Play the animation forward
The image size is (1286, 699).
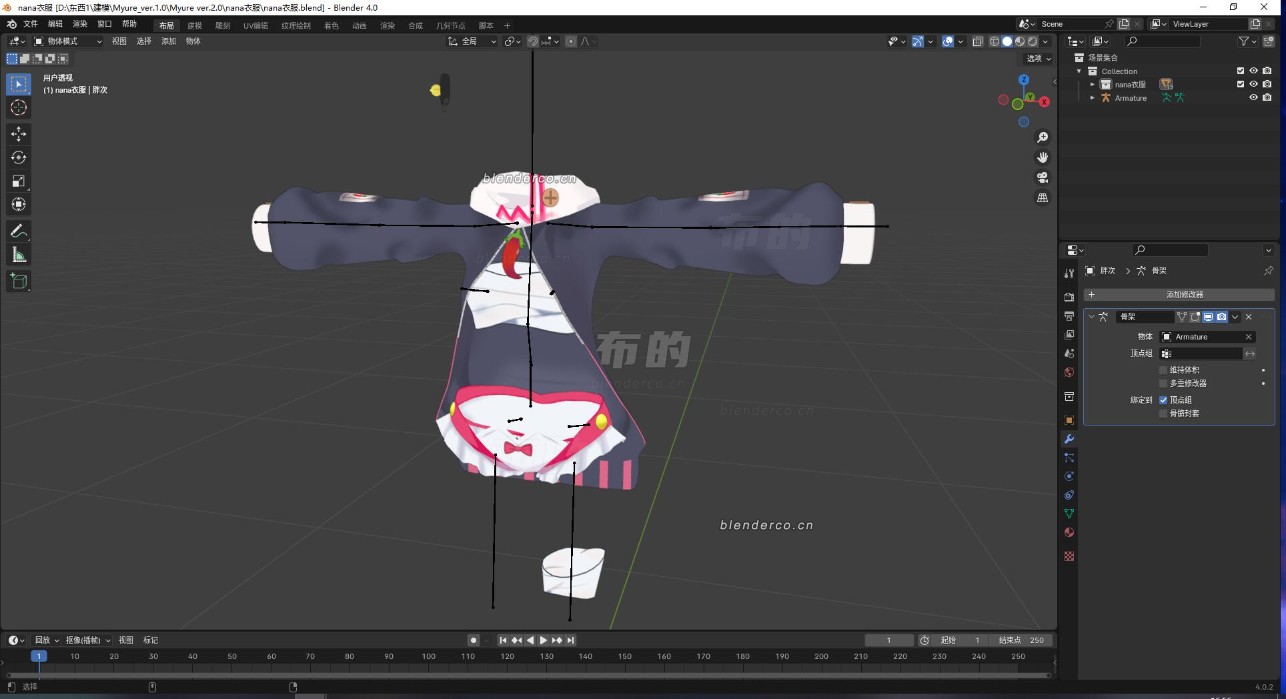pos(543,640)
